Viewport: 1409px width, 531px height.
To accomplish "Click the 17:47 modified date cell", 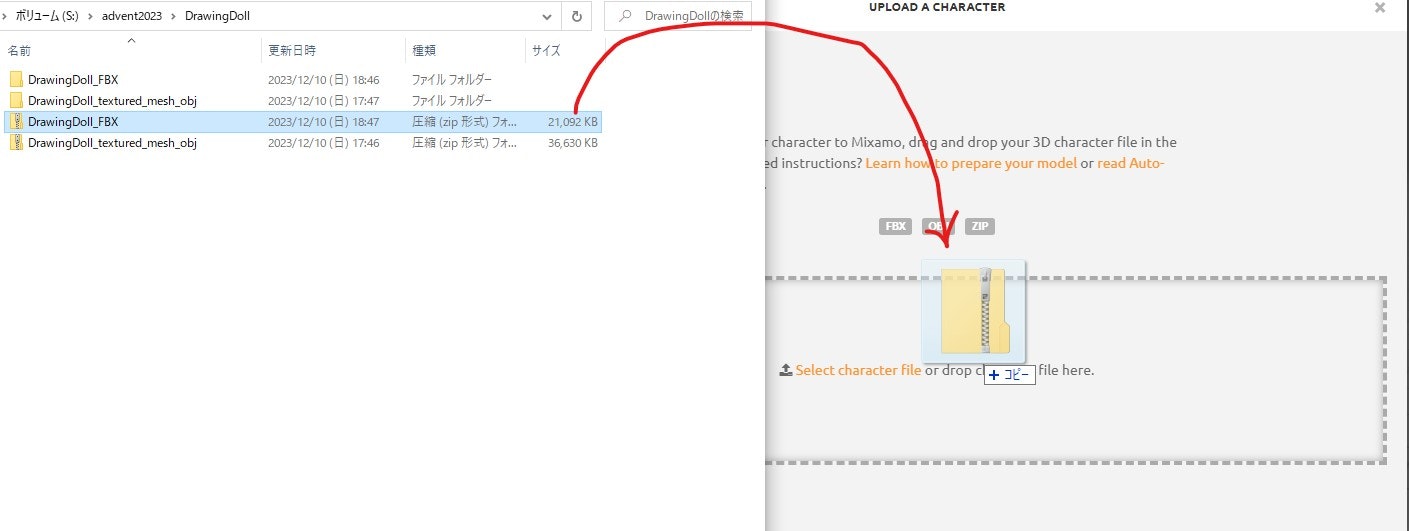I will [x=323, y=101].
